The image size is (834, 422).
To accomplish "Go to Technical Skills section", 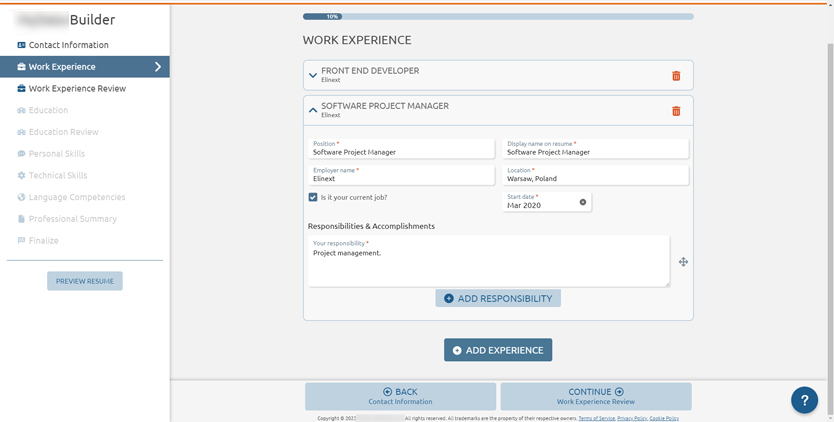I will tap(57, 175).
